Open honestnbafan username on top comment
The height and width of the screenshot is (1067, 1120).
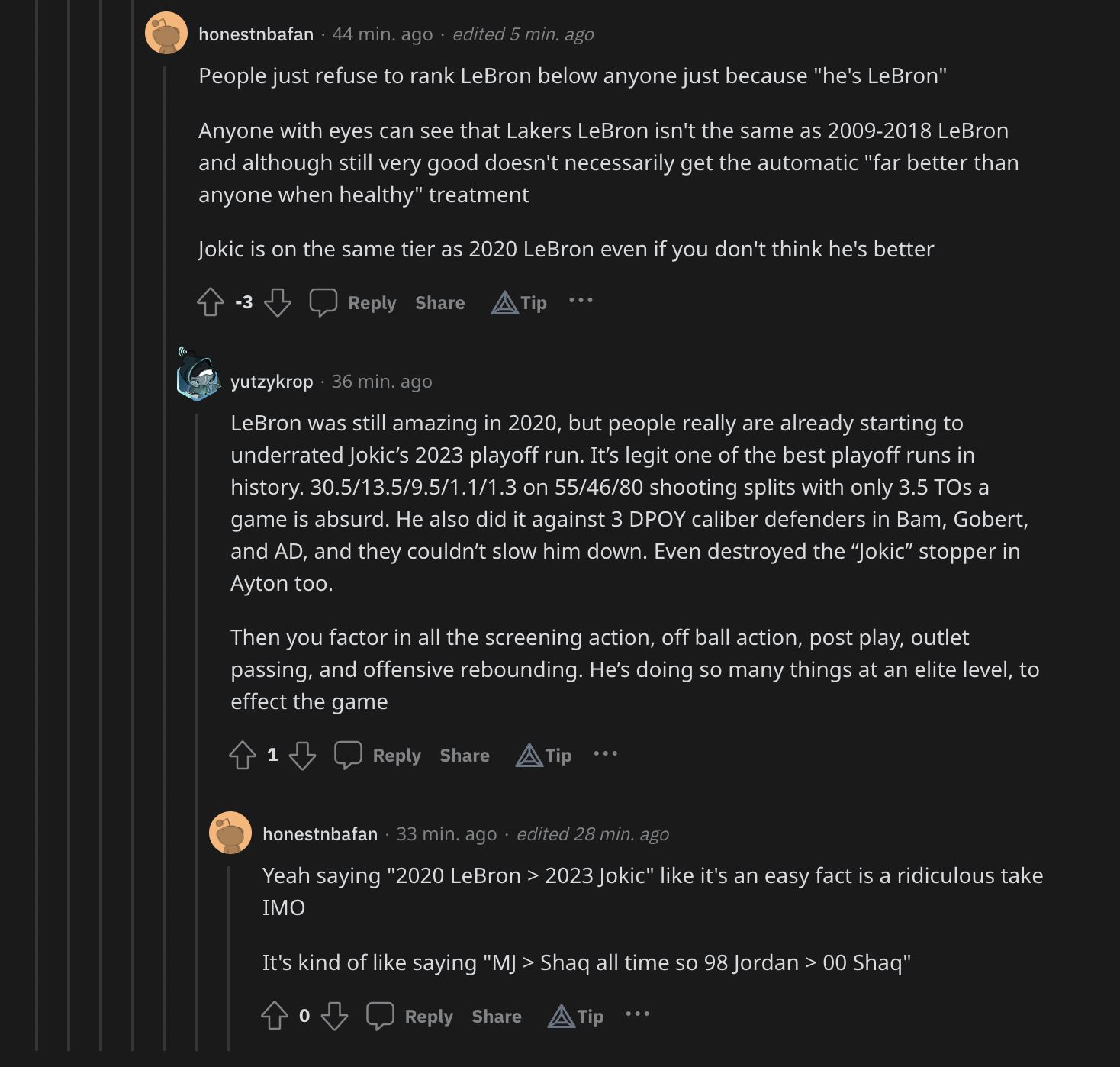[256, 34]
